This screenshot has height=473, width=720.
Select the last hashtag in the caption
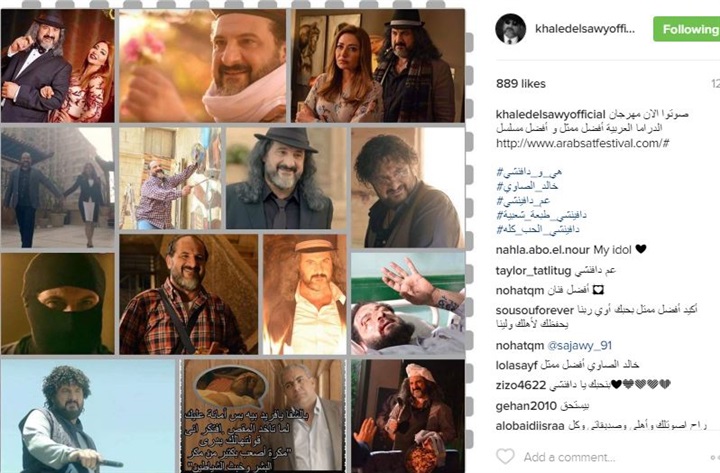pos(537,229)
